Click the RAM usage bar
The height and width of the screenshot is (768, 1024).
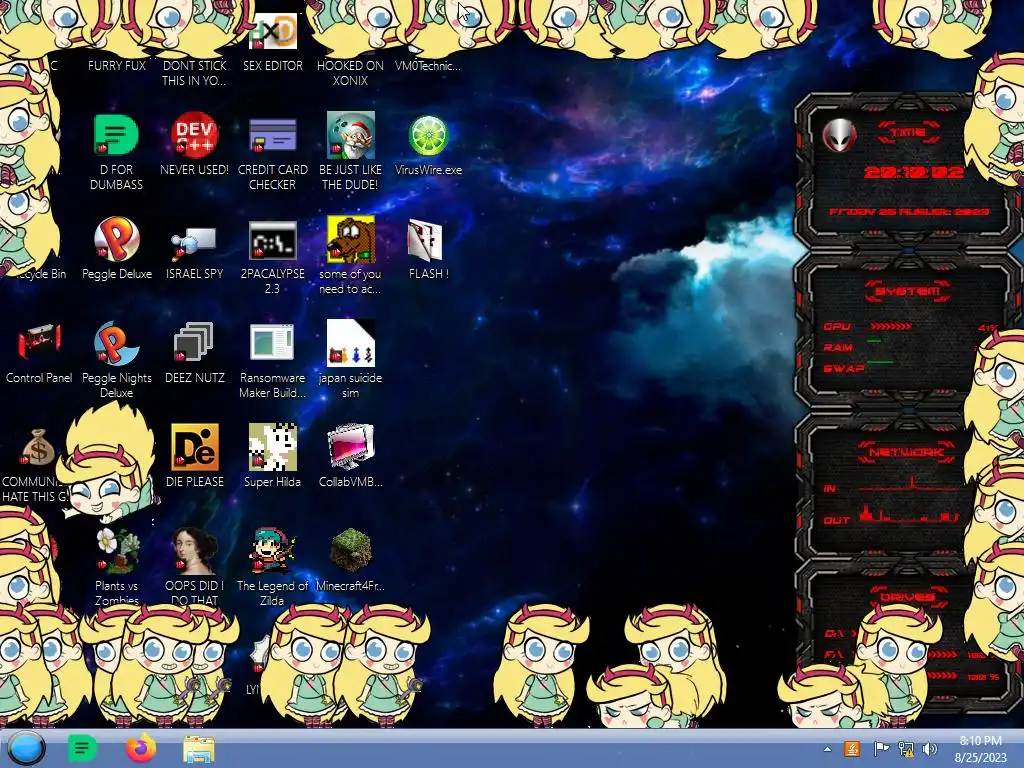click(874, 342)
